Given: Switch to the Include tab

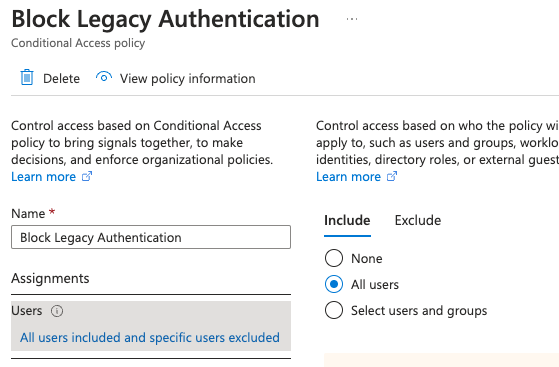Looking at the screenshot, I should point(347,220).
